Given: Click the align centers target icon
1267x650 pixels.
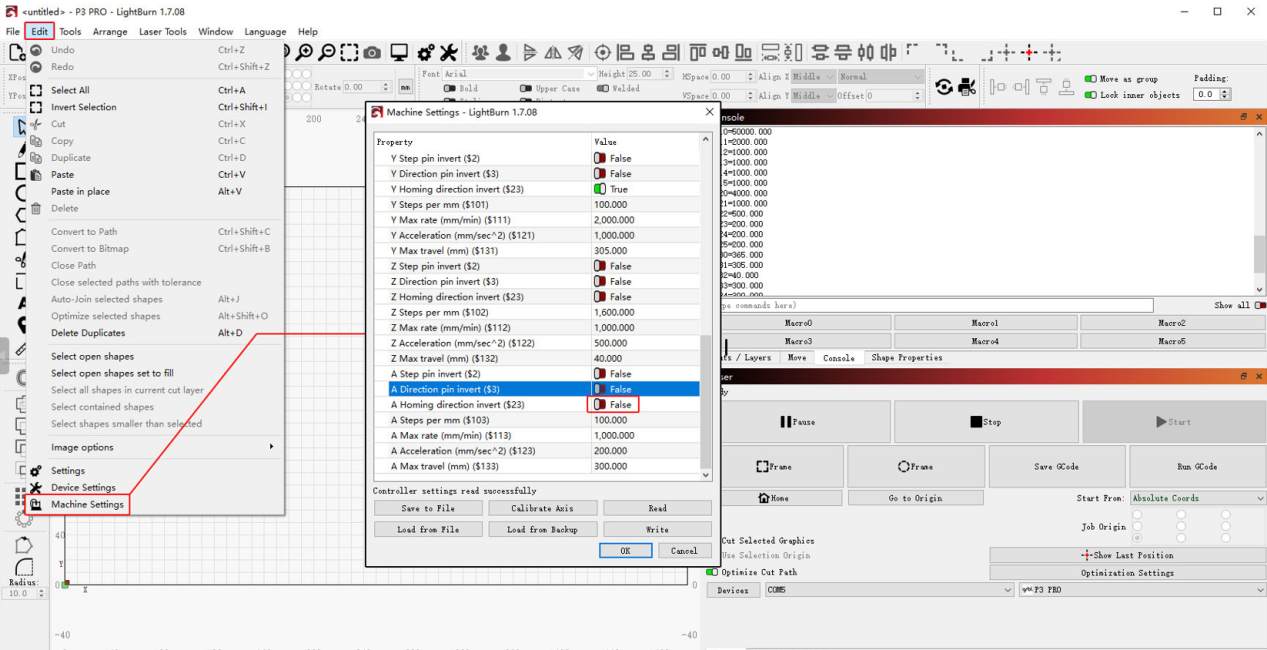Looking at the screenshot, I should [x=603, y=52].
